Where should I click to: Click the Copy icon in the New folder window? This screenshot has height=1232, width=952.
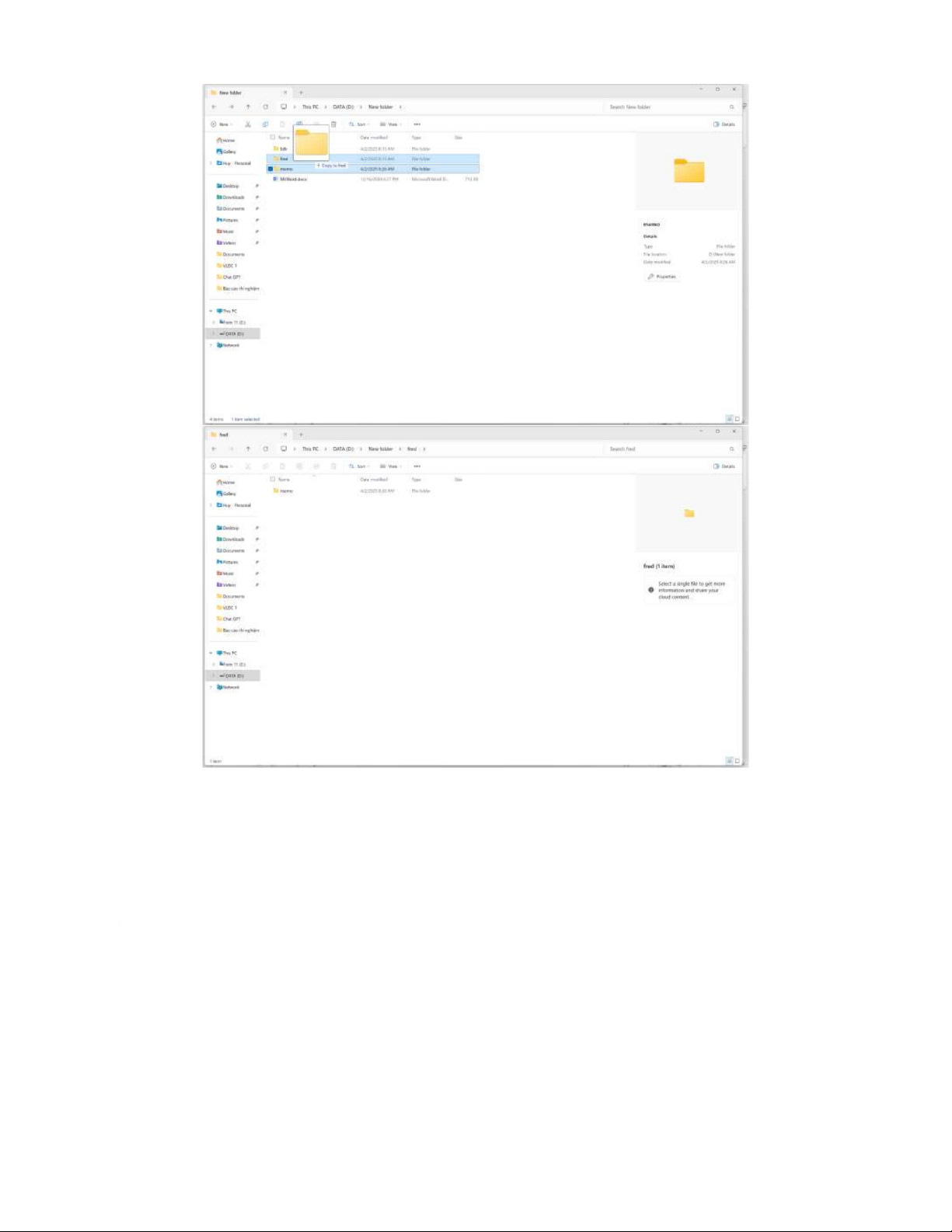[x=265, y=124]
